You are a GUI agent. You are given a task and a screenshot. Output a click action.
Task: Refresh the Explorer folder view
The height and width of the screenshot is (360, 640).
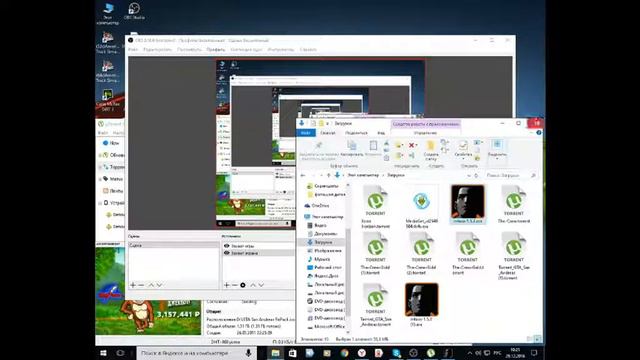pos(476,175)
